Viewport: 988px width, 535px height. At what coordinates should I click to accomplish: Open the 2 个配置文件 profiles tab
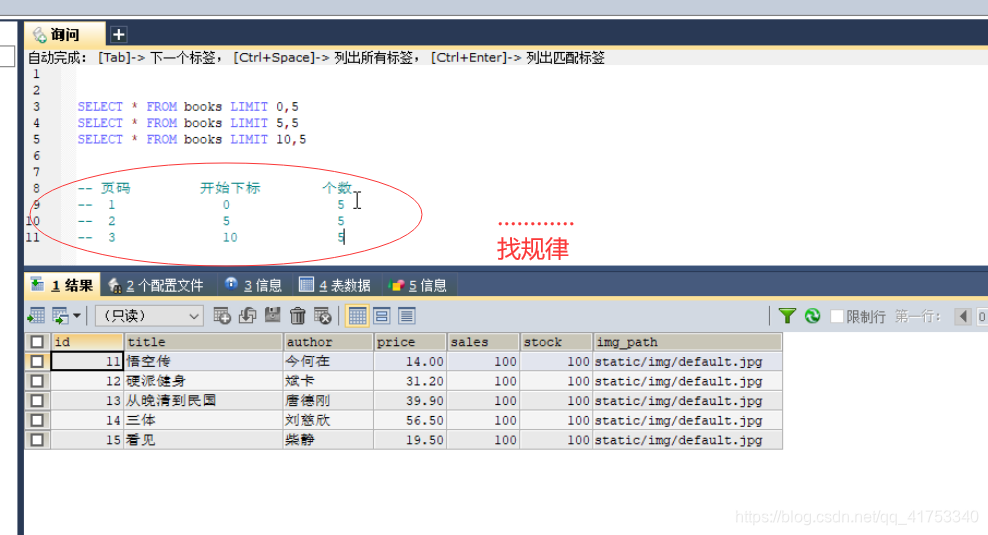click(x=156, y=285)
